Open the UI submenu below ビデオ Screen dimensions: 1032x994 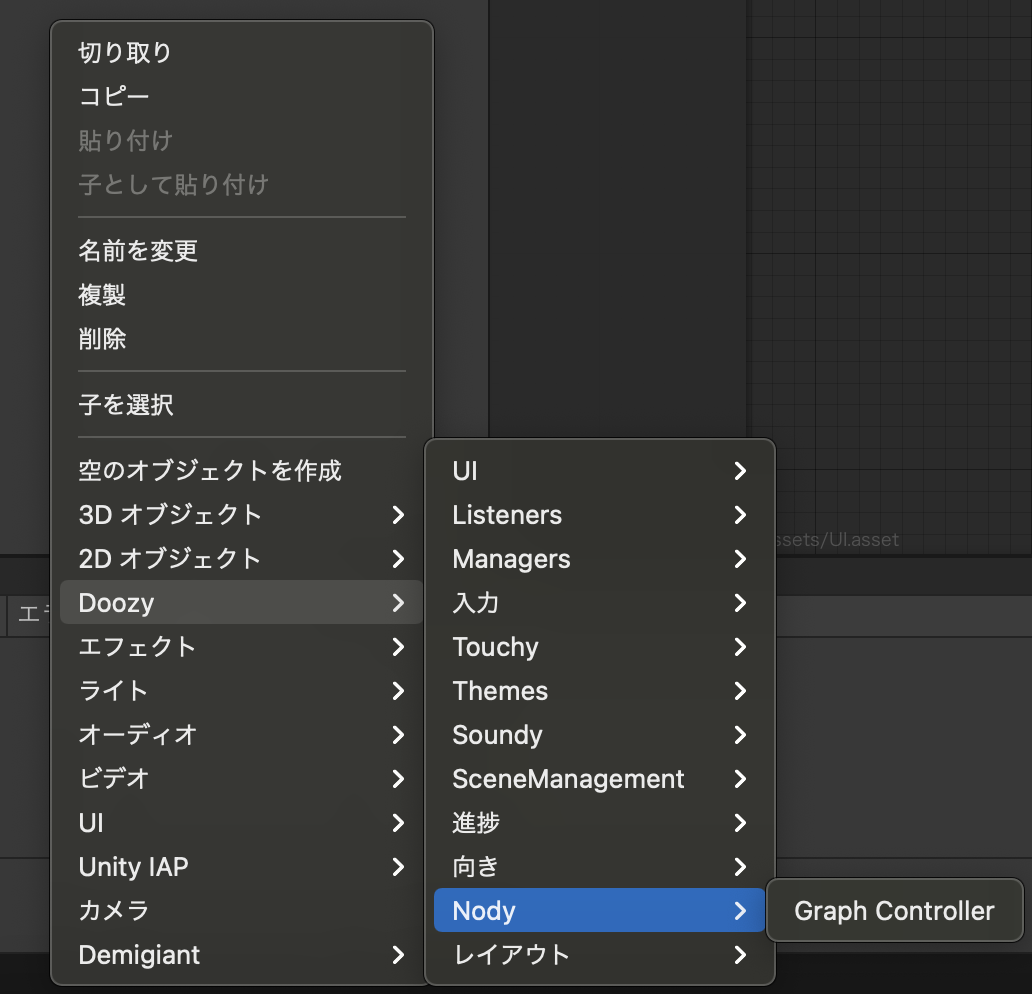point(242,823)
